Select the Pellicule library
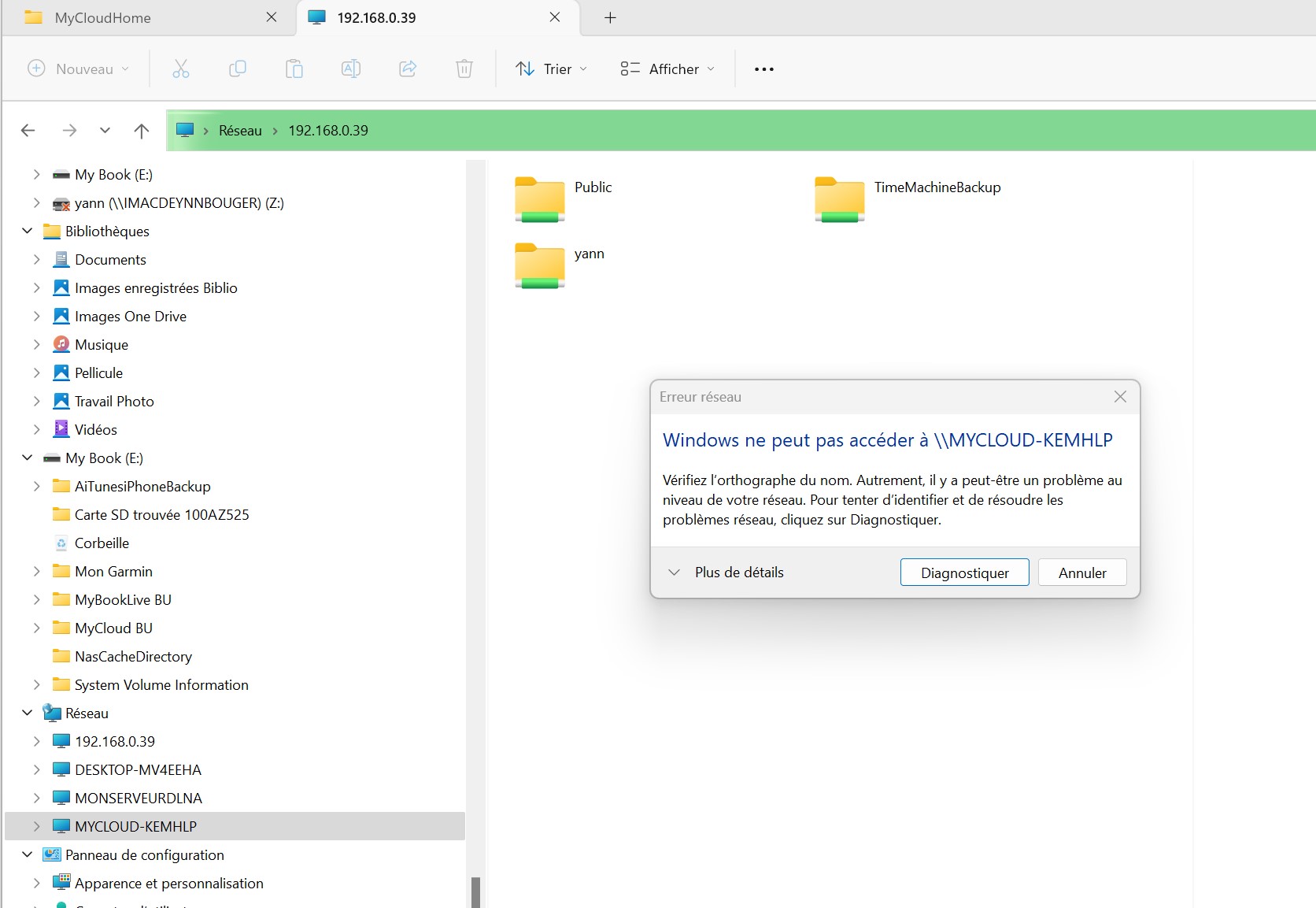Image resolution: width=1316 pixels, height=908 pixels. click(98, 372)
